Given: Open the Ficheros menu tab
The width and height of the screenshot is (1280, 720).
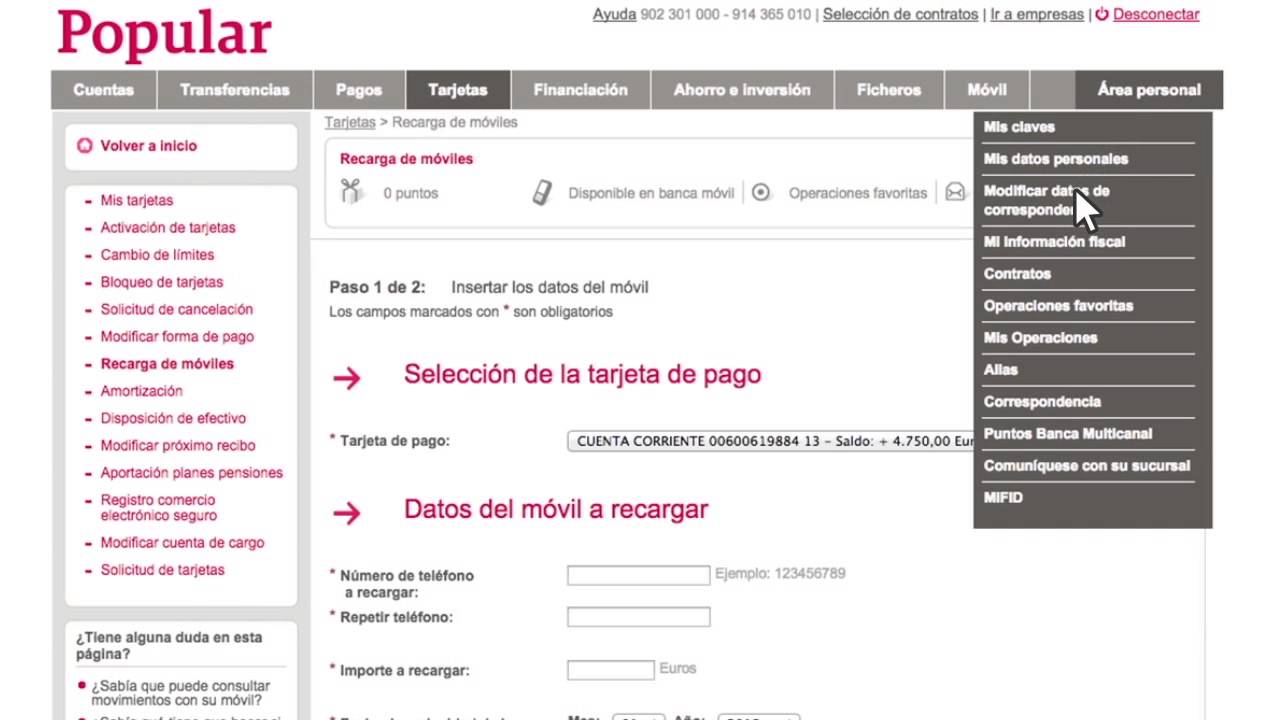Looking at the screenshot, I should coord(889,90).
